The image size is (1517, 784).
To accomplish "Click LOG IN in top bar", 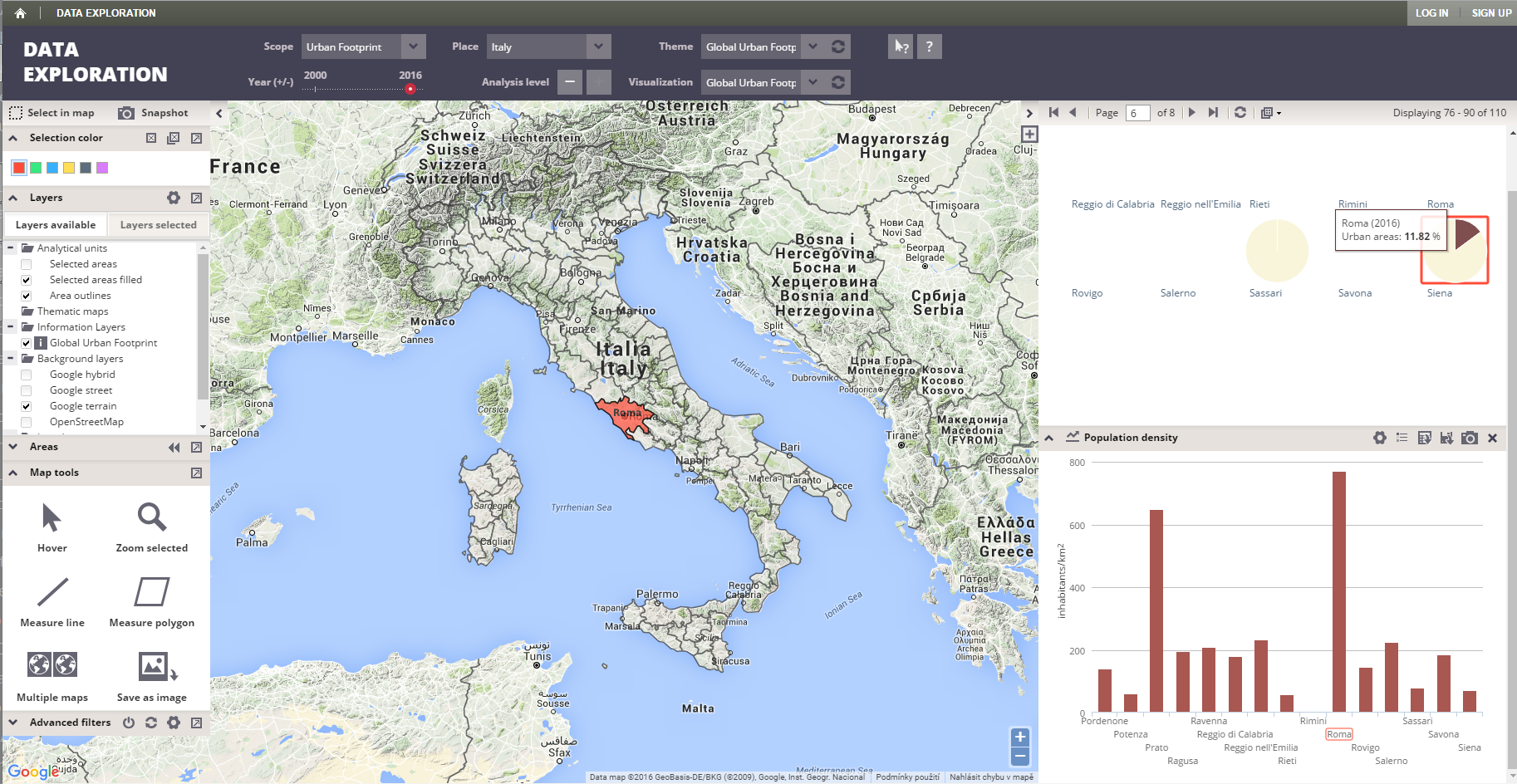I will tap(1431, 13).
